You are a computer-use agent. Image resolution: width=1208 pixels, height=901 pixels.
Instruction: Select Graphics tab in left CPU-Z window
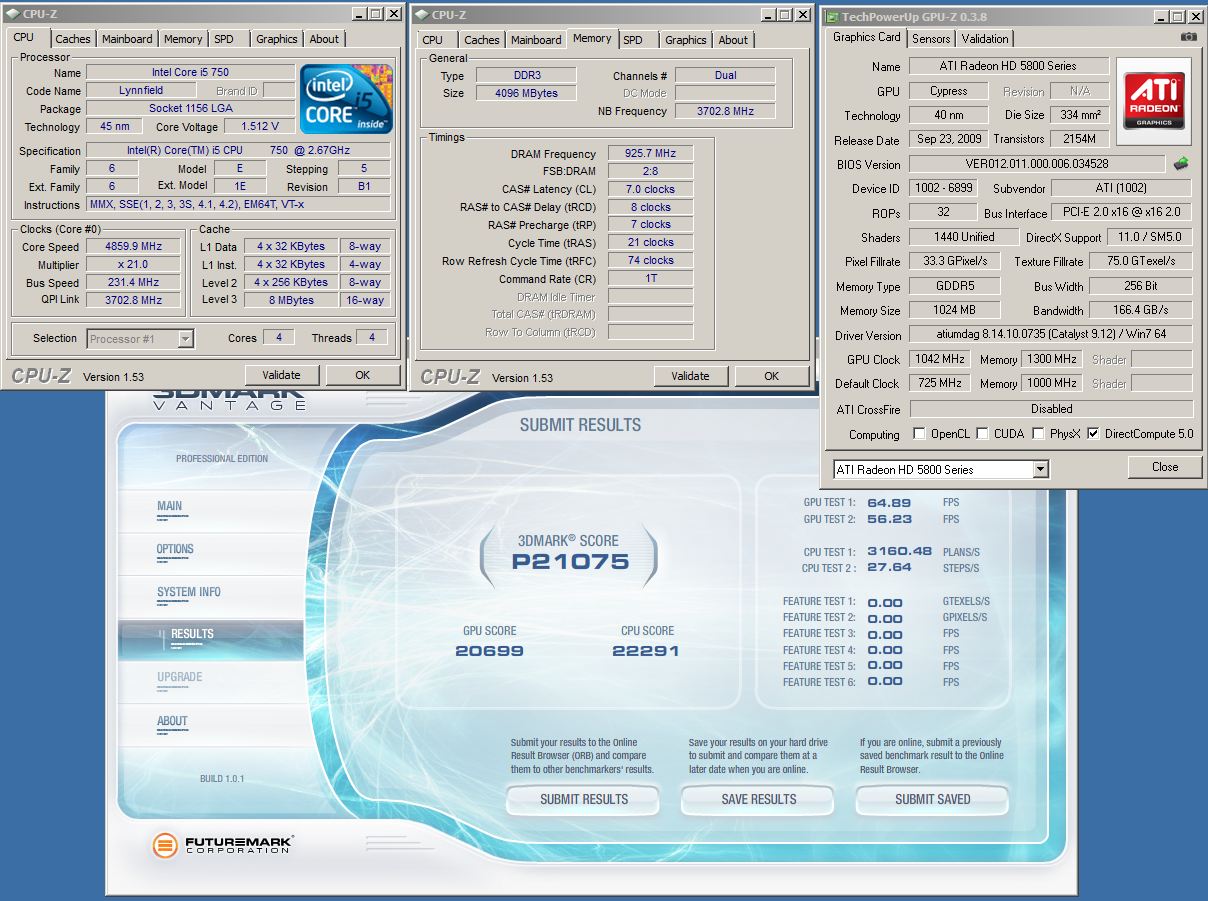(276, 39)
